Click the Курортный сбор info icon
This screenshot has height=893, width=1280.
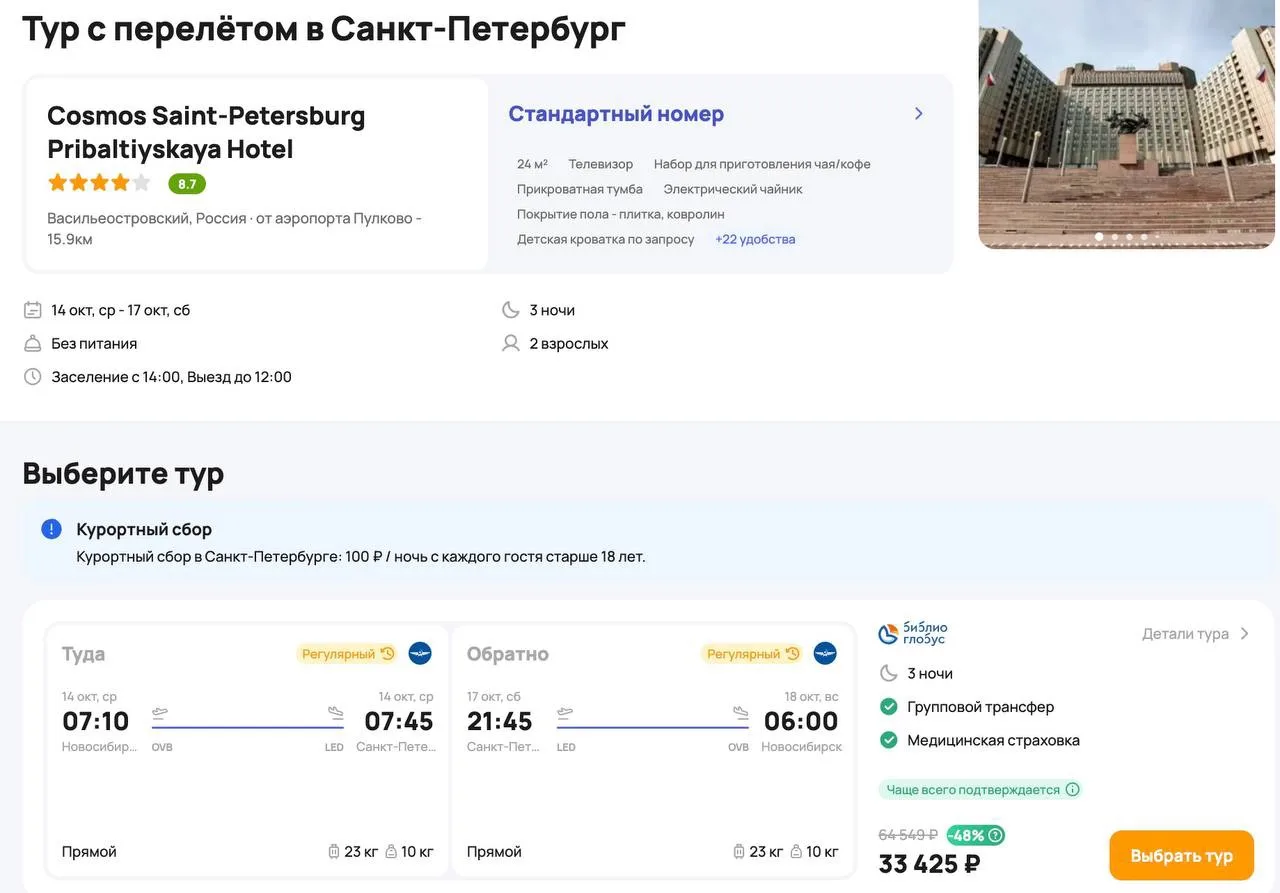point(51,529)
